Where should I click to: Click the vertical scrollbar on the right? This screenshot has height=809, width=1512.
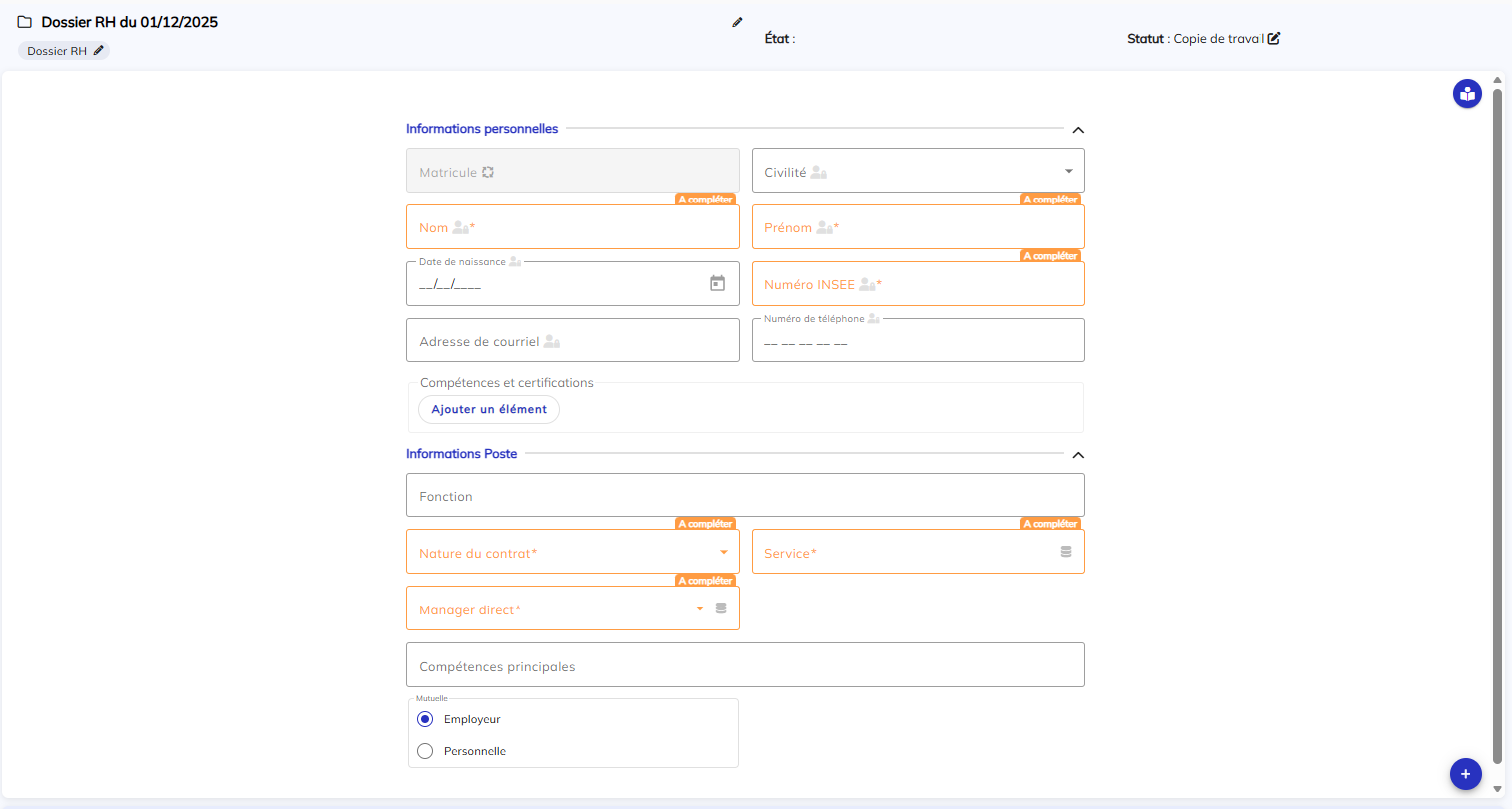pyautogui.click(x=1496, y=419)
